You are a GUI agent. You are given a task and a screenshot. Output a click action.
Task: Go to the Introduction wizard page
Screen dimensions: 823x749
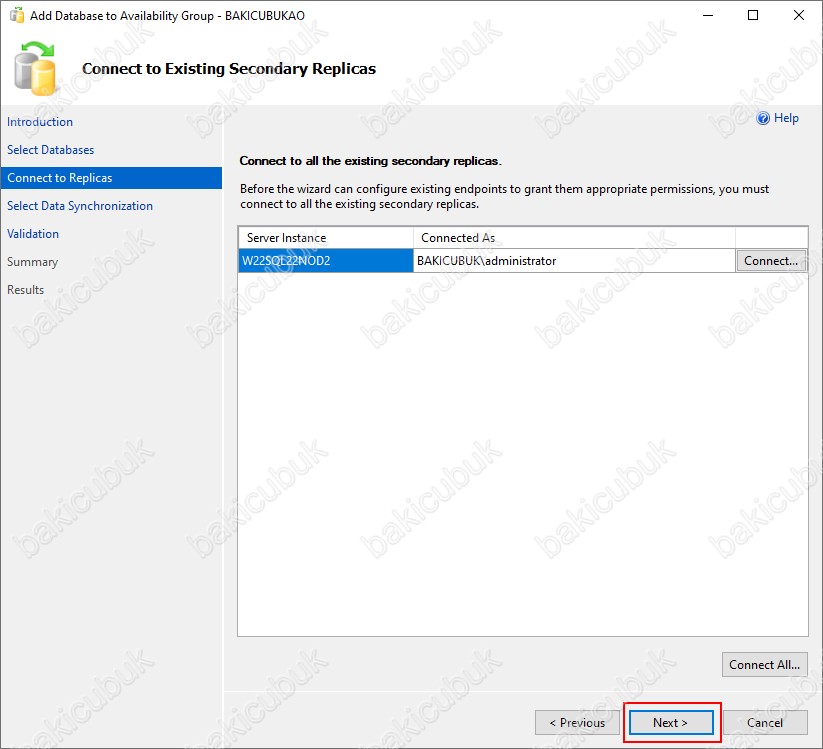(40, 122)
